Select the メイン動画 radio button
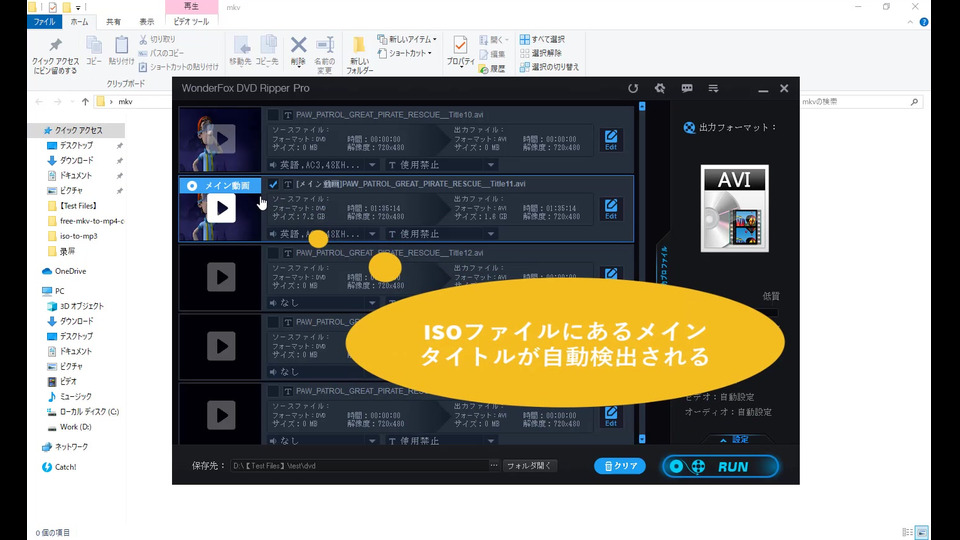Screen dimensions: 960x540 (192, 186)
